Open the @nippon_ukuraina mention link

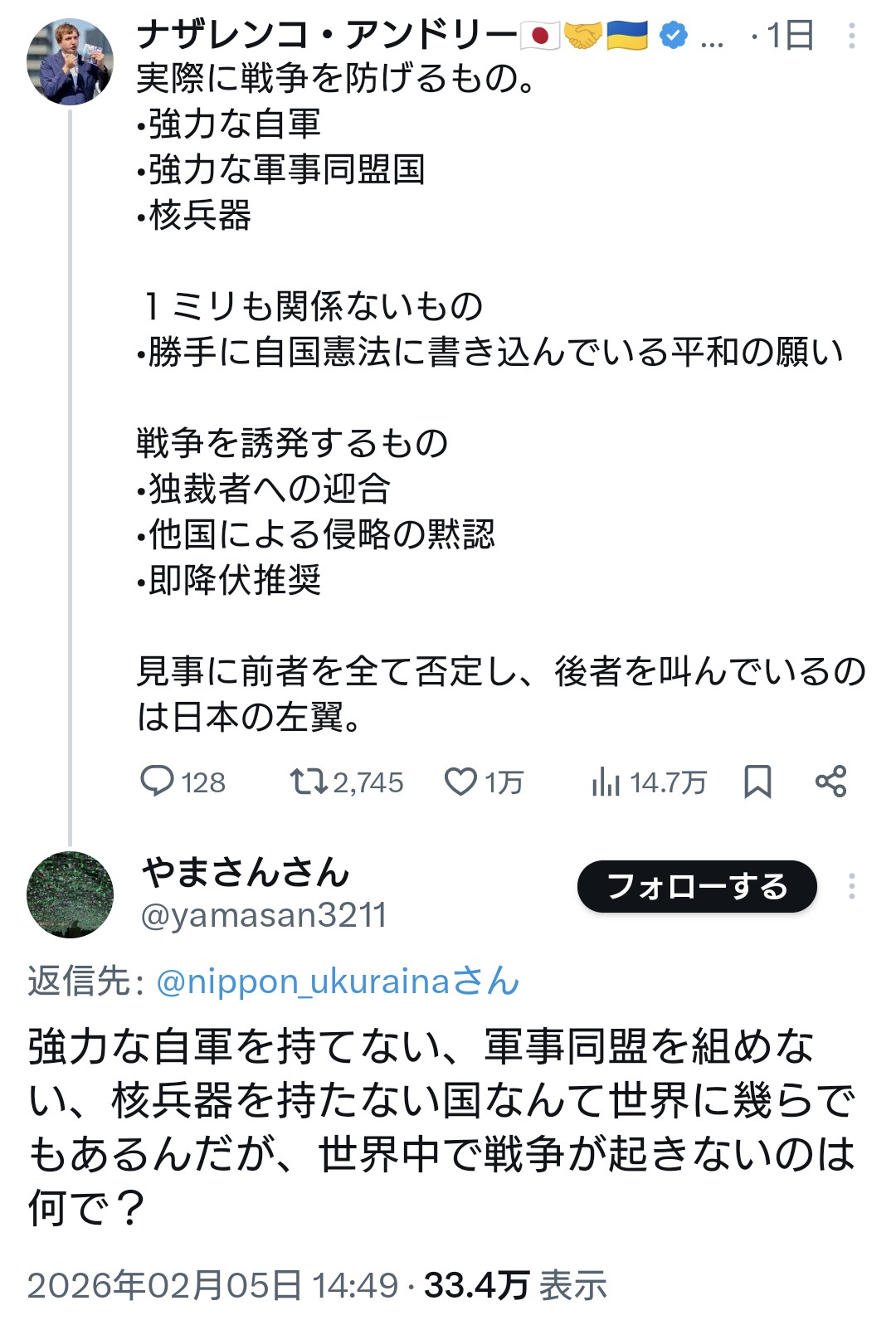[x=338, y=982]
